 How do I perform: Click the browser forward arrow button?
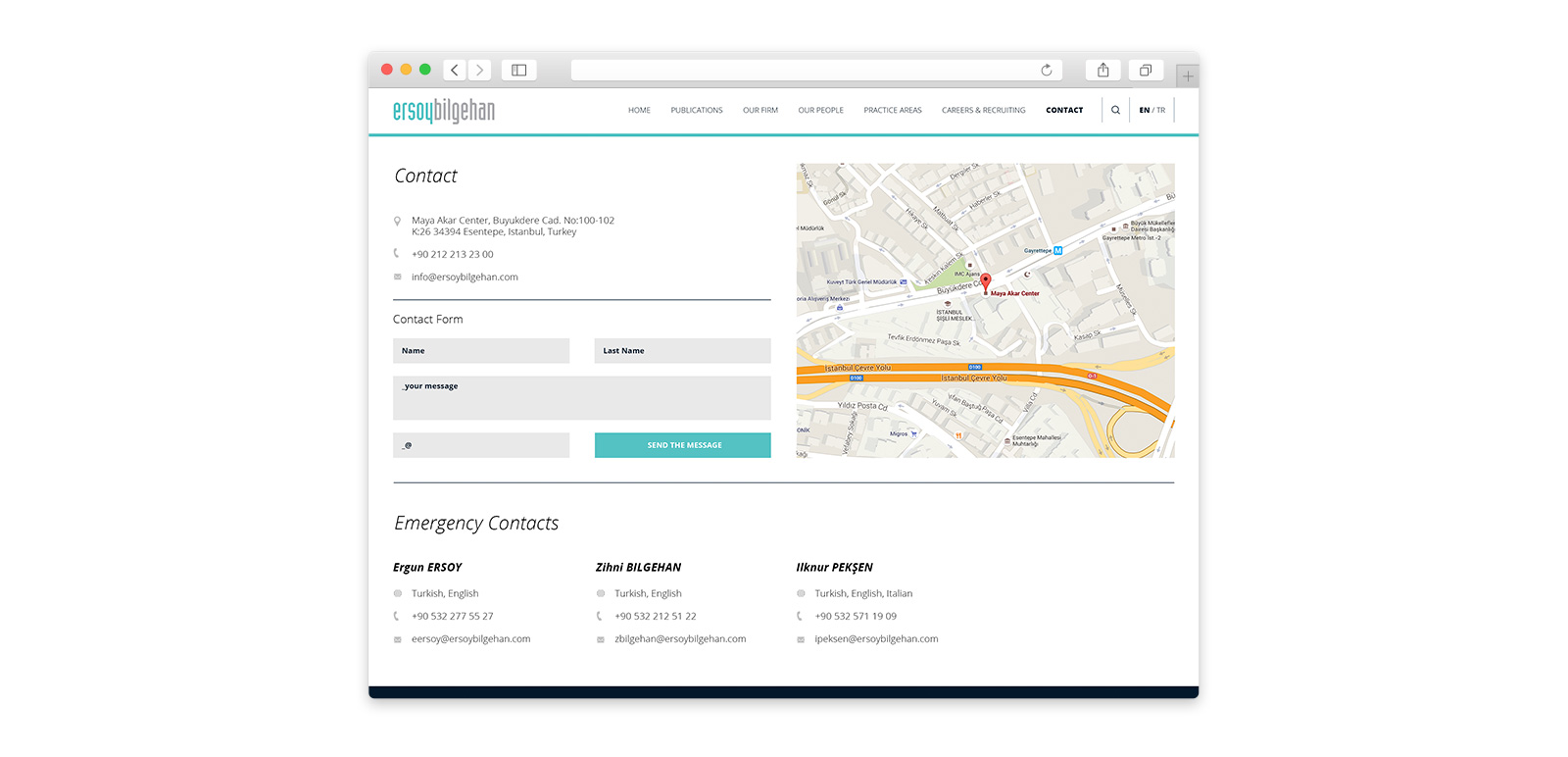coord(479,70)
